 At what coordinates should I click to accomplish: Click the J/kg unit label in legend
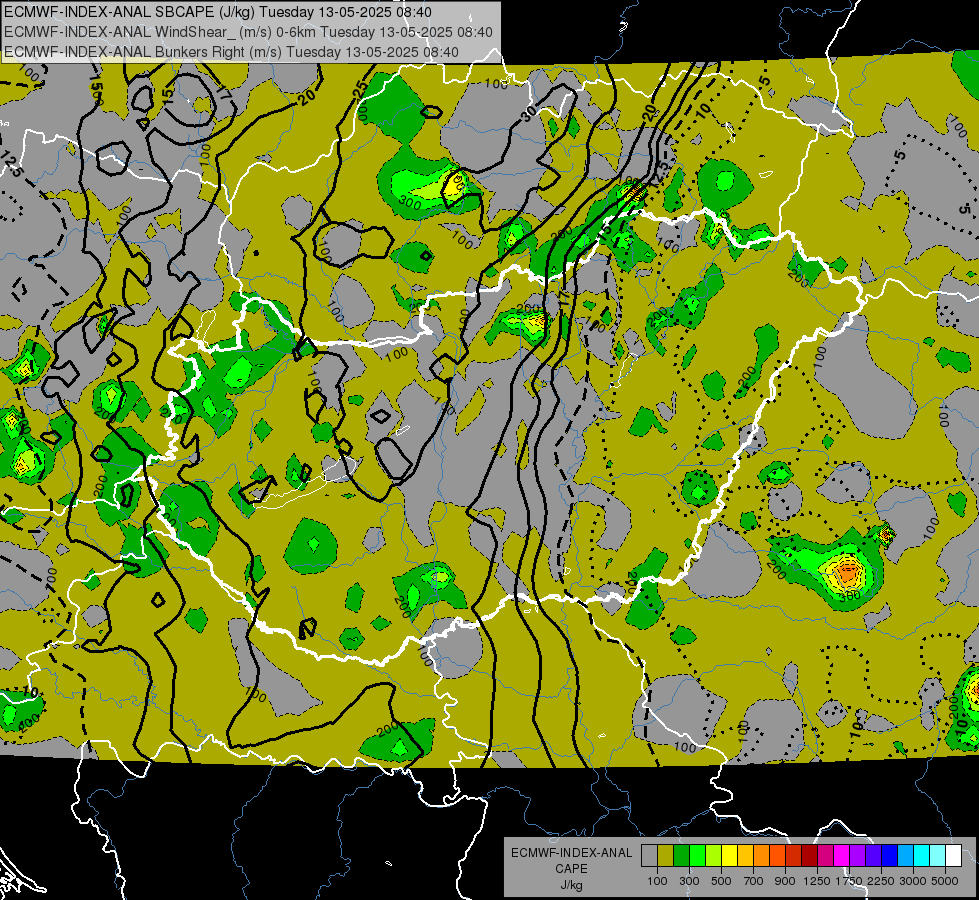(572, 885)
